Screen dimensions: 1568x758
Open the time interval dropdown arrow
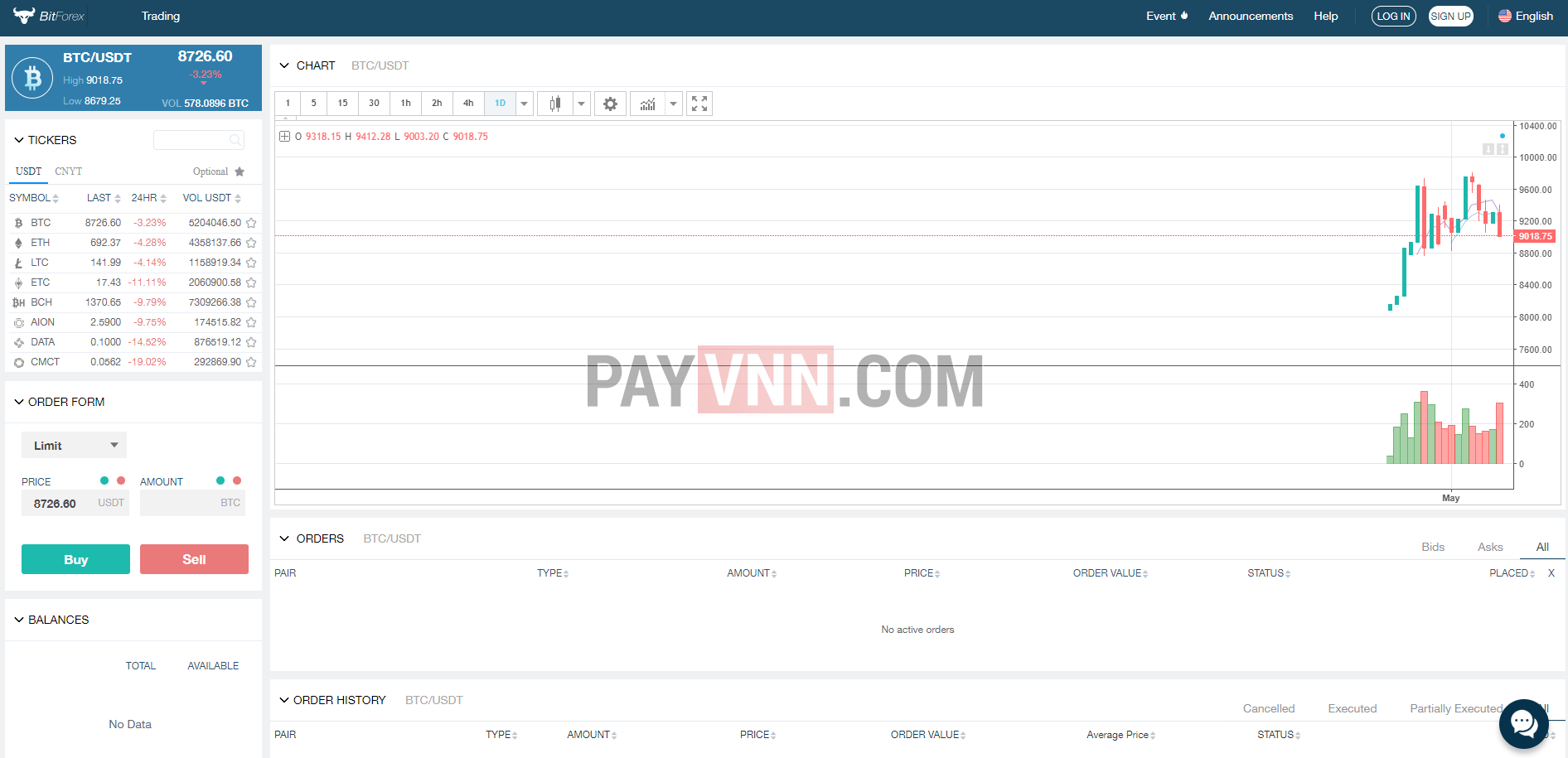click(525, 104)
